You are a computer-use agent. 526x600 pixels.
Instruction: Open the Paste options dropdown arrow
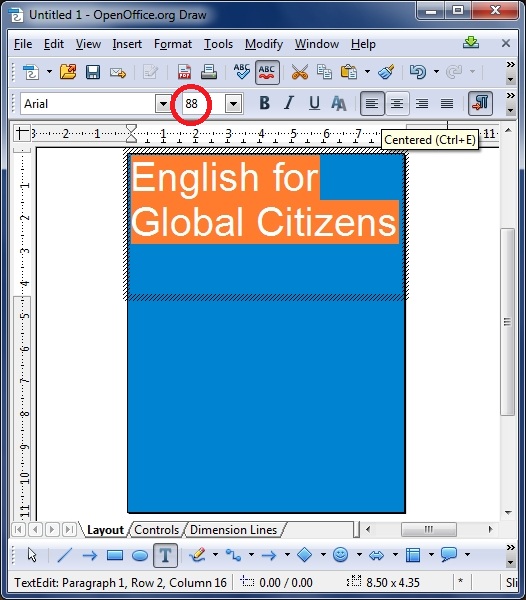coord(367,72)
